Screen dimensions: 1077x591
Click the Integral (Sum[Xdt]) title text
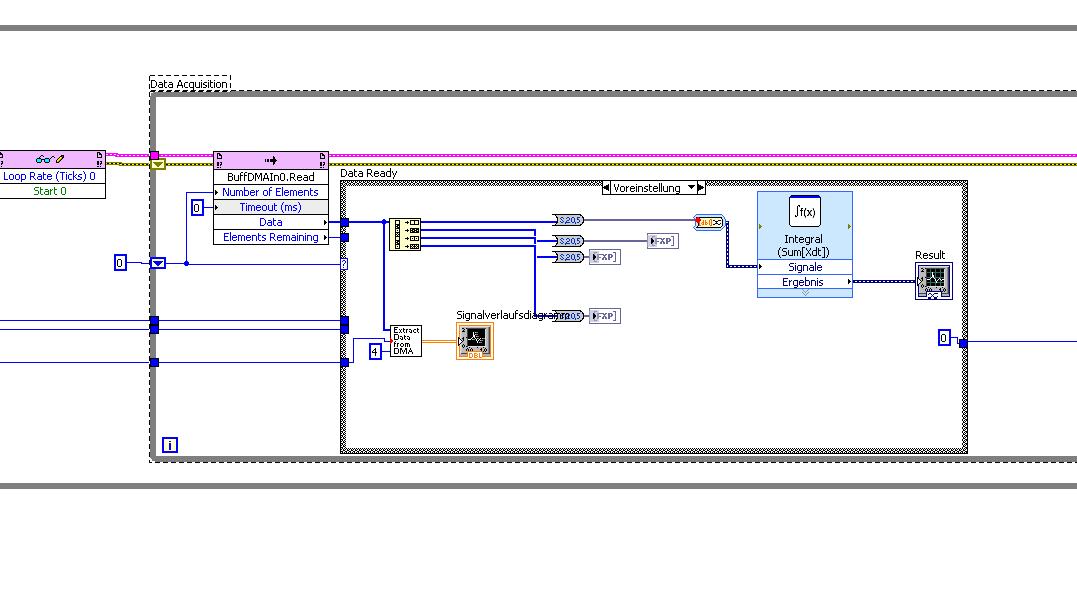coord(804,245)
